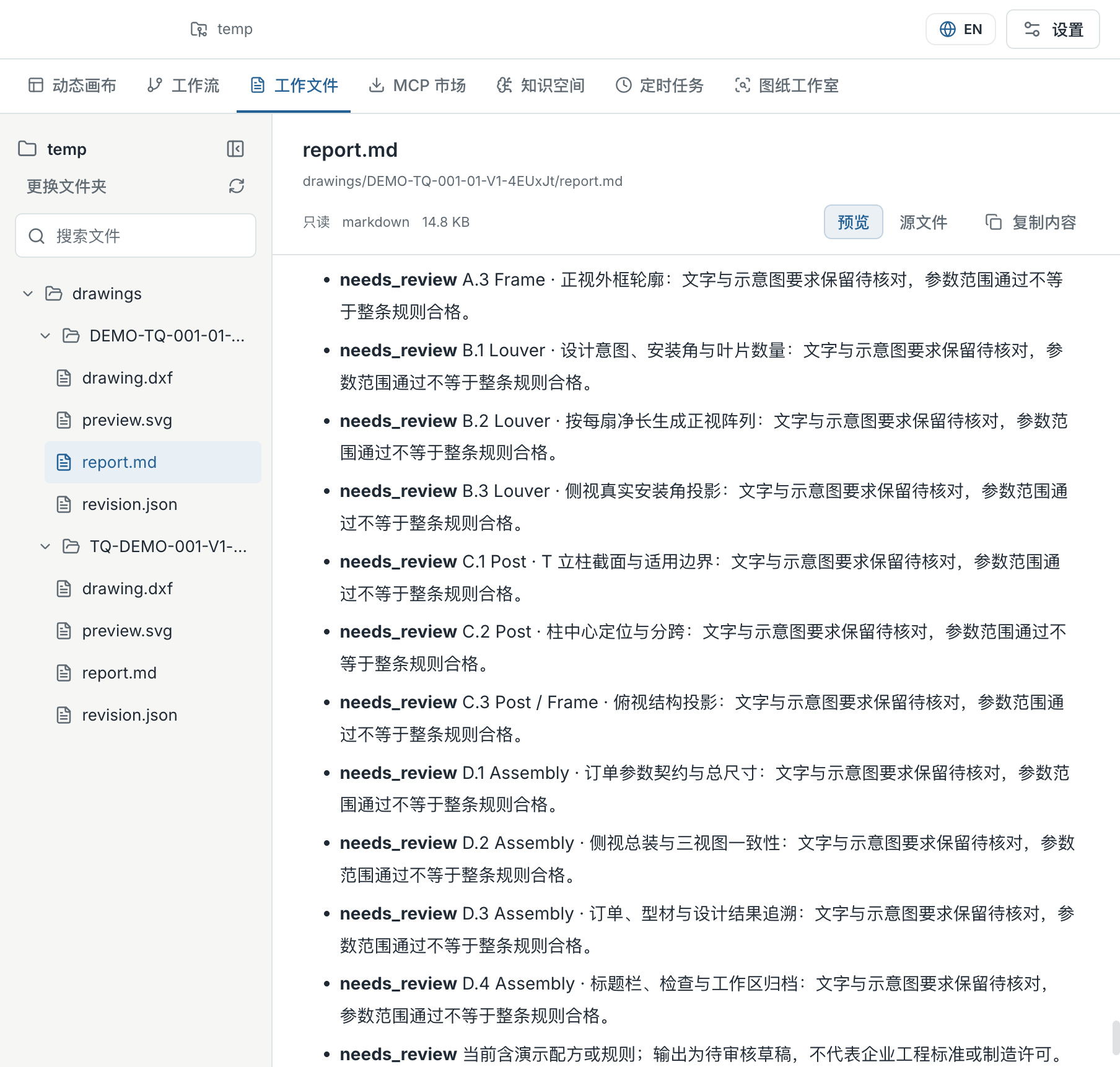Click the settings sliders icon
The height and width of the screenshot is (1067, 1120).
tap(1032, 29)
